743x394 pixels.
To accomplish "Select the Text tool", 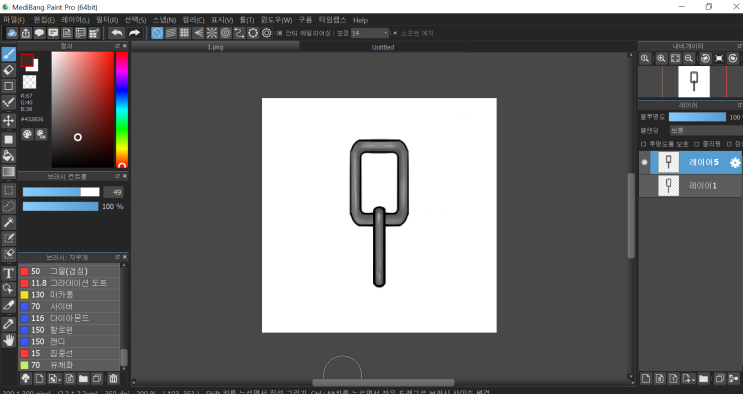I will [x=9, y=273].
